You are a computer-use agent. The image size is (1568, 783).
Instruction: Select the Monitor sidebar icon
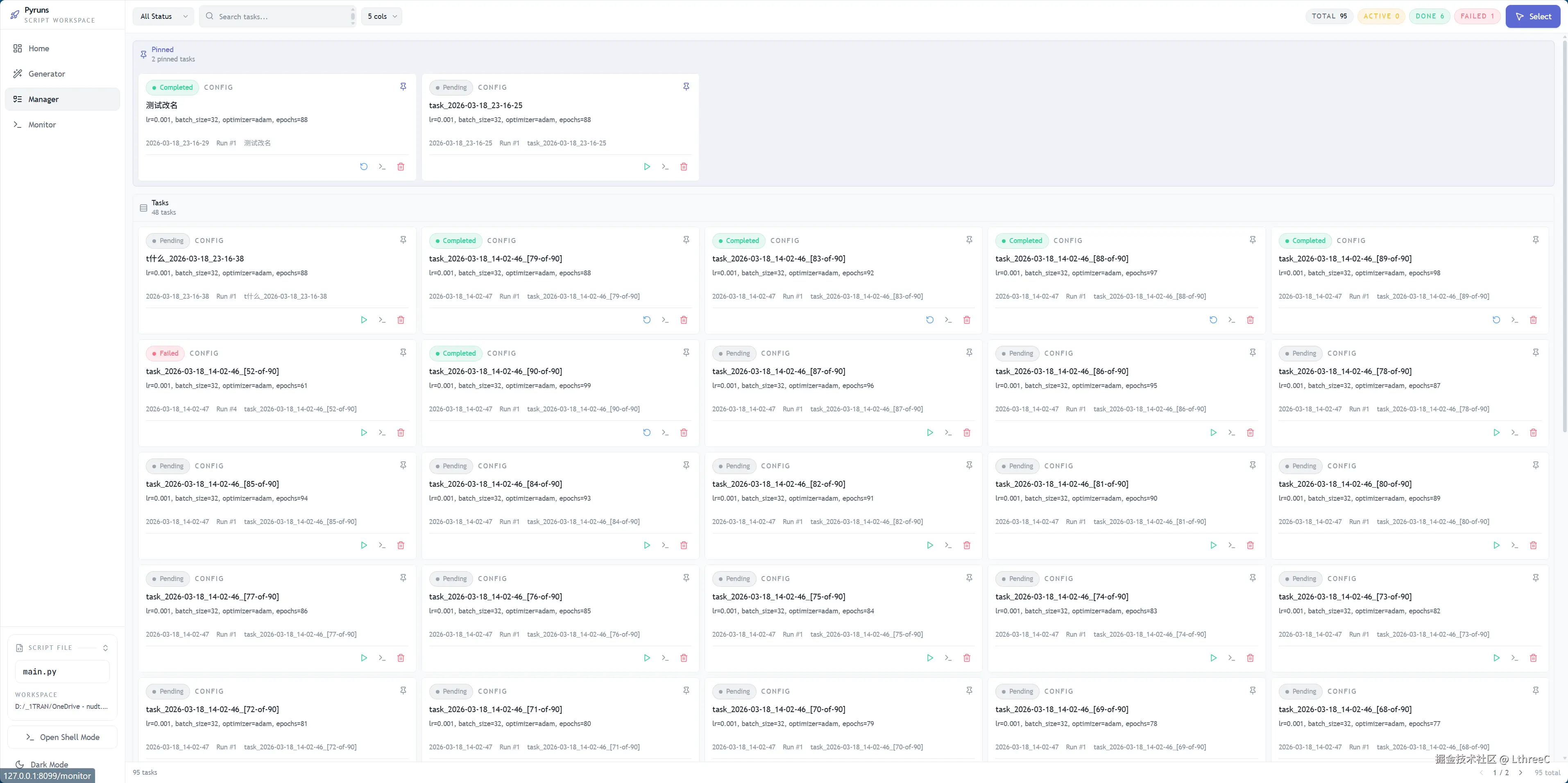pyautogui.click(x=18, y=124)
